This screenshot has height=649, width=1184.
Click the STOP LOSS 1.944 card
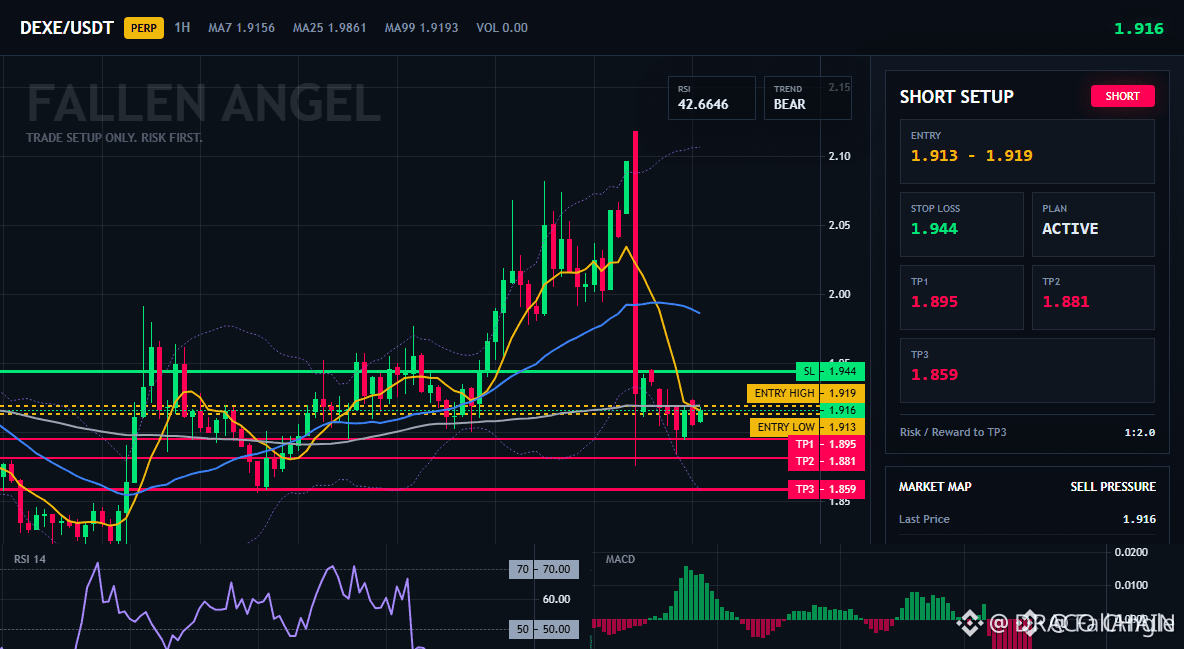[x=961, y=224]
